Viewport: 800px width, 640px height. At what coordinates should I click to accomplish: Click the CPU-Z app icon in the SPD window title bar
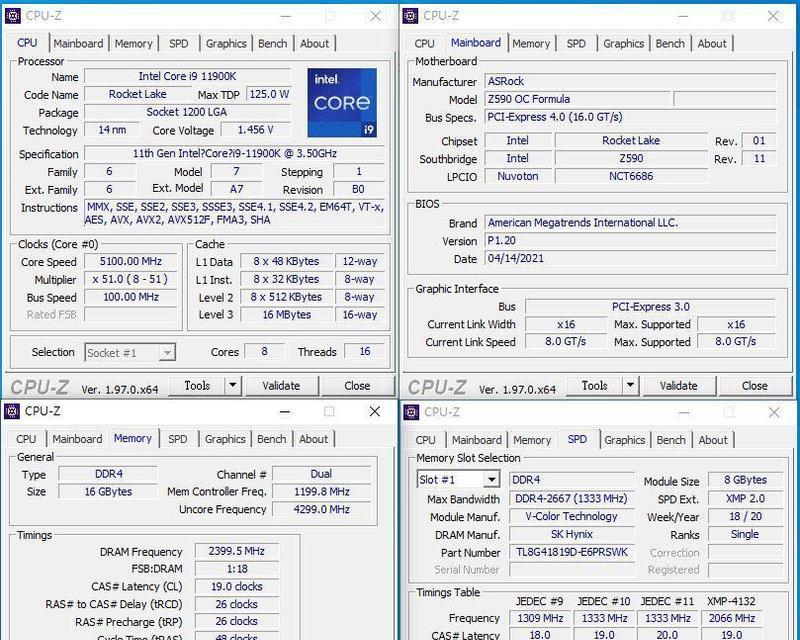(411, 412)
